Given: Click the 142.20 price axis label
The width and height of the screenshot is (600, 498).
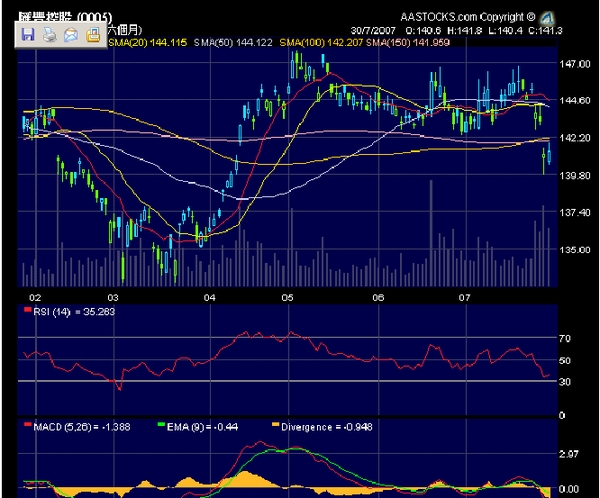Looking at the screenshot, I should (575, 138).
